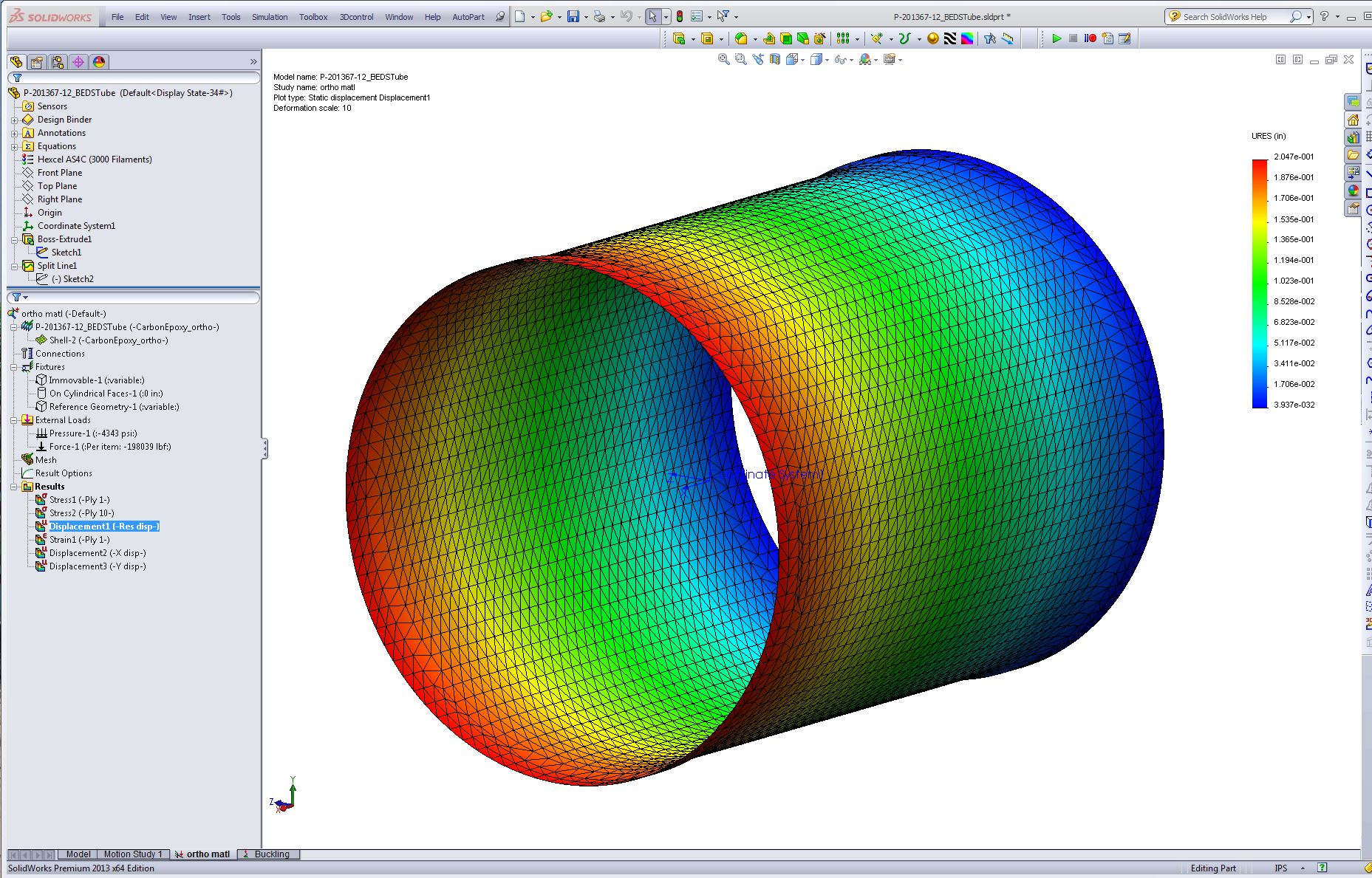The width and height of the screenshot is (1372, 878).
Task: Click the Zoom to Area icon
Action: [x=741, y=59]
